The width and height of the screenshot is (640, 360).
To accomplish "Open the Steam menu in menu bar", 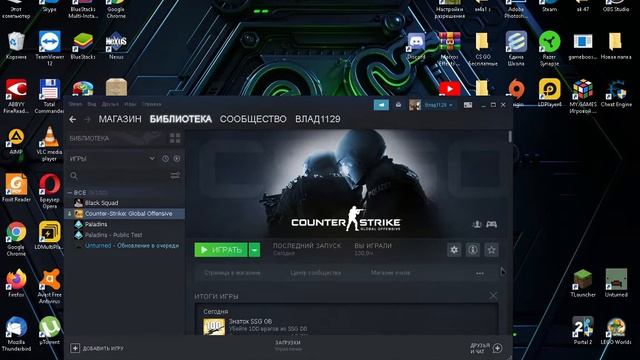I will click(75, 104).
